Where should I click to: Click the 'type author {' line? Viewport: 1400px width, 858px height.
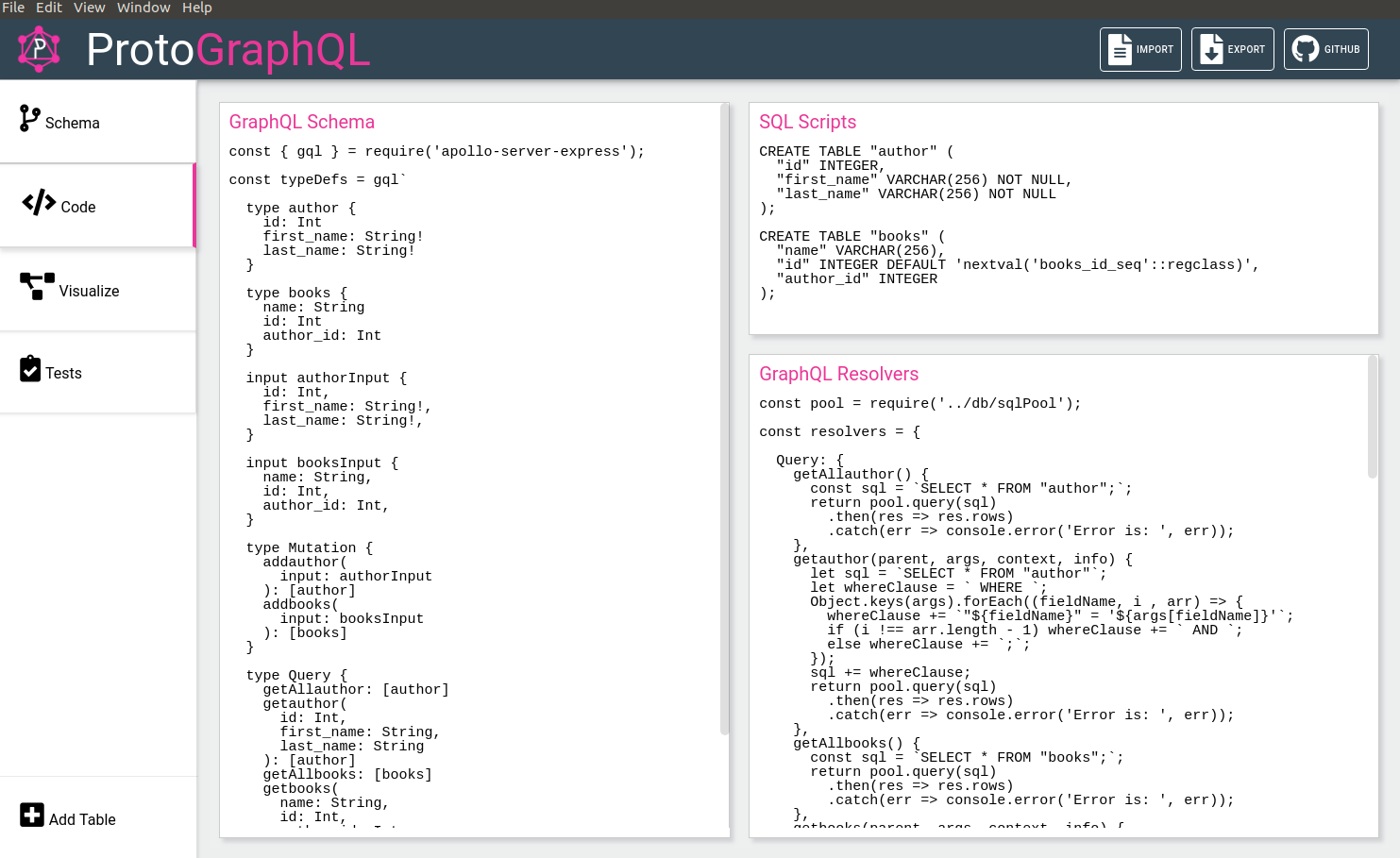(301, 208)
